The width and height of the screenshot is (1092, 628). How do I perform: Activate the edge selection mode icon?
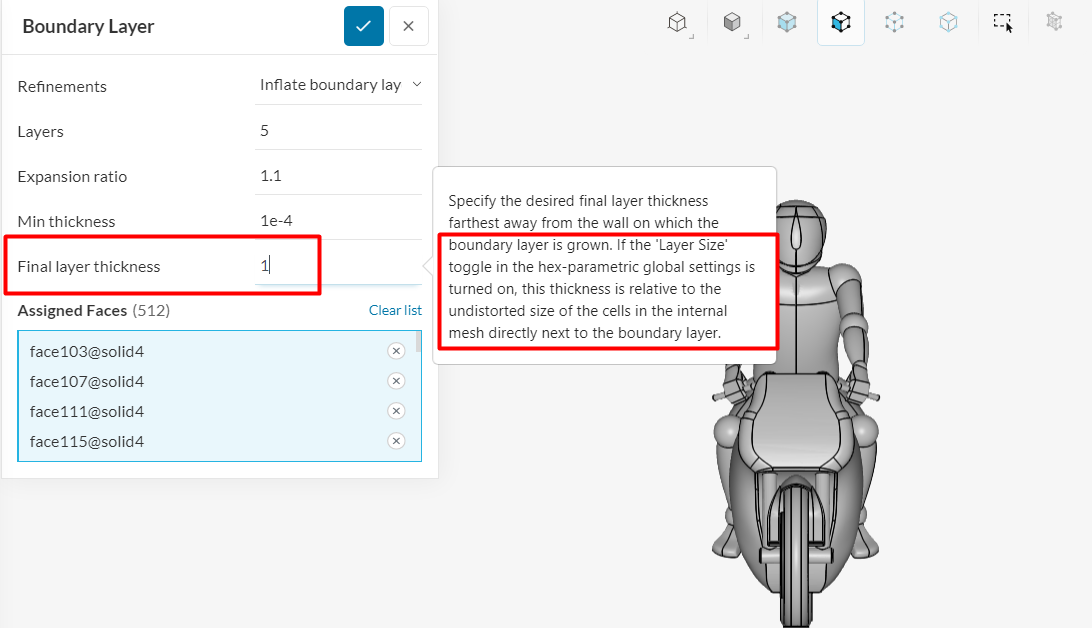(894, 23)
